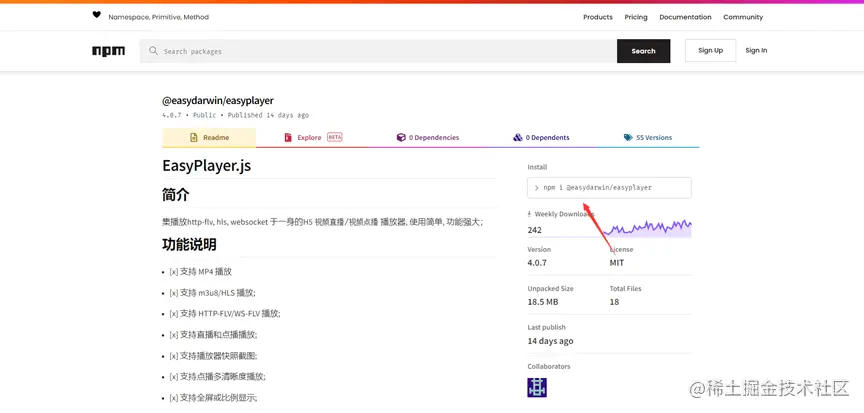The width and height of the screenshot is (864, 413).
Task: Click the Readme file icon
Action: click(x=193, y=138)
